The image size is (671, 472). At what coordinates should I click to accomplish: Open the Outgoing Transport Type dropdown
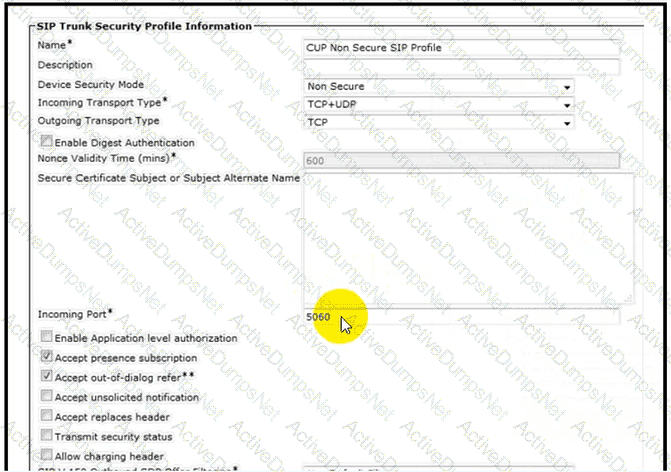point(438,122)
